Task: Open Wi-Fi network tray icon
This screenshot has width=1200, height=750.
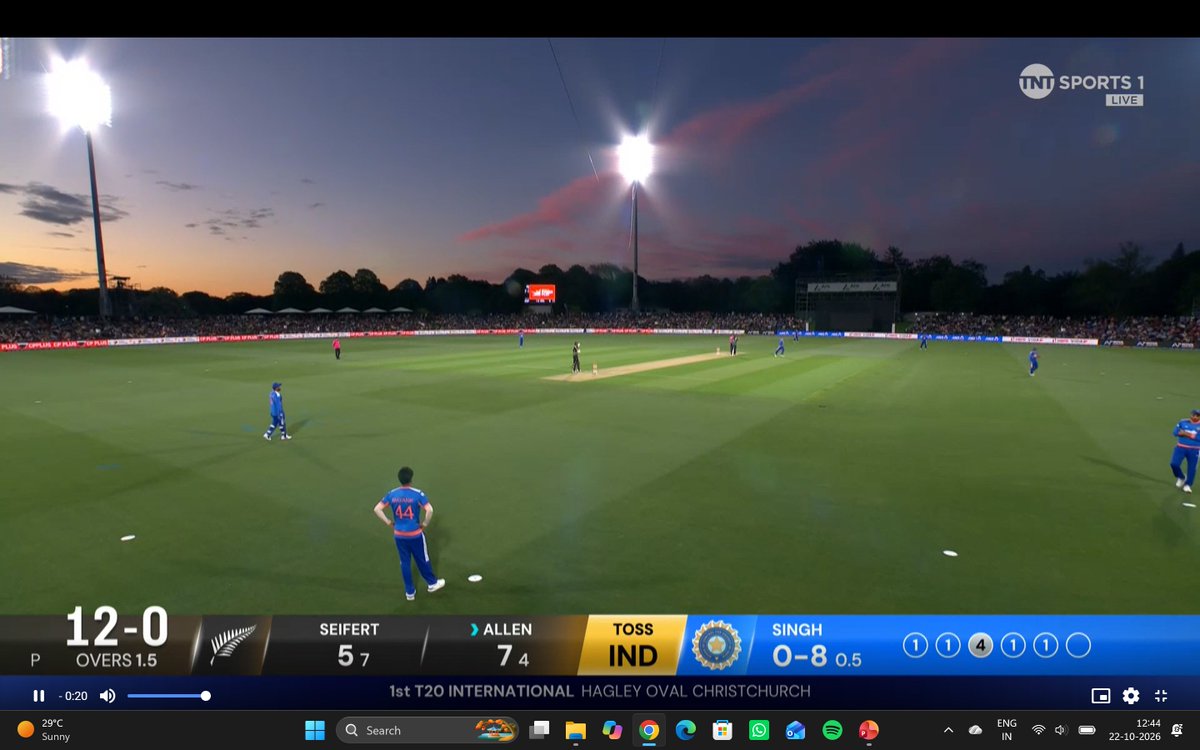Action: [x=1038, y=730]
